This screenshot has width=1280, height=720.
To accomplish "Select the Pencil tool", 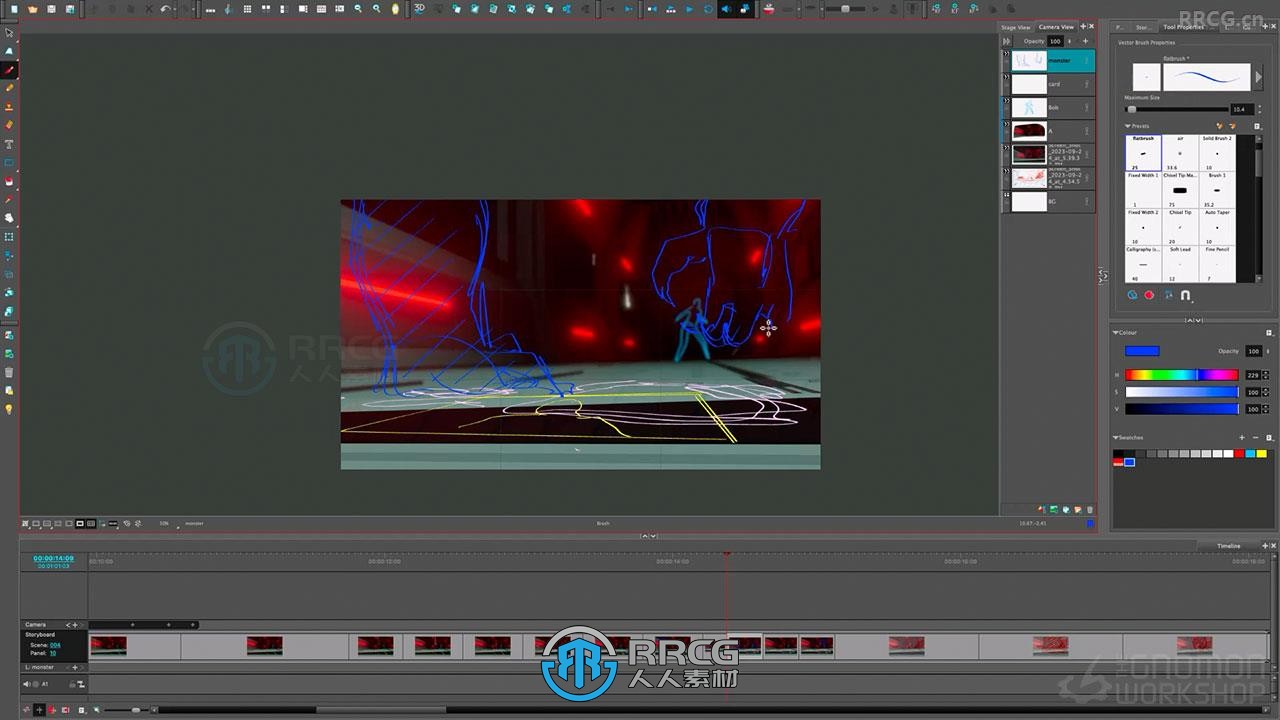I will coord(9,89).
